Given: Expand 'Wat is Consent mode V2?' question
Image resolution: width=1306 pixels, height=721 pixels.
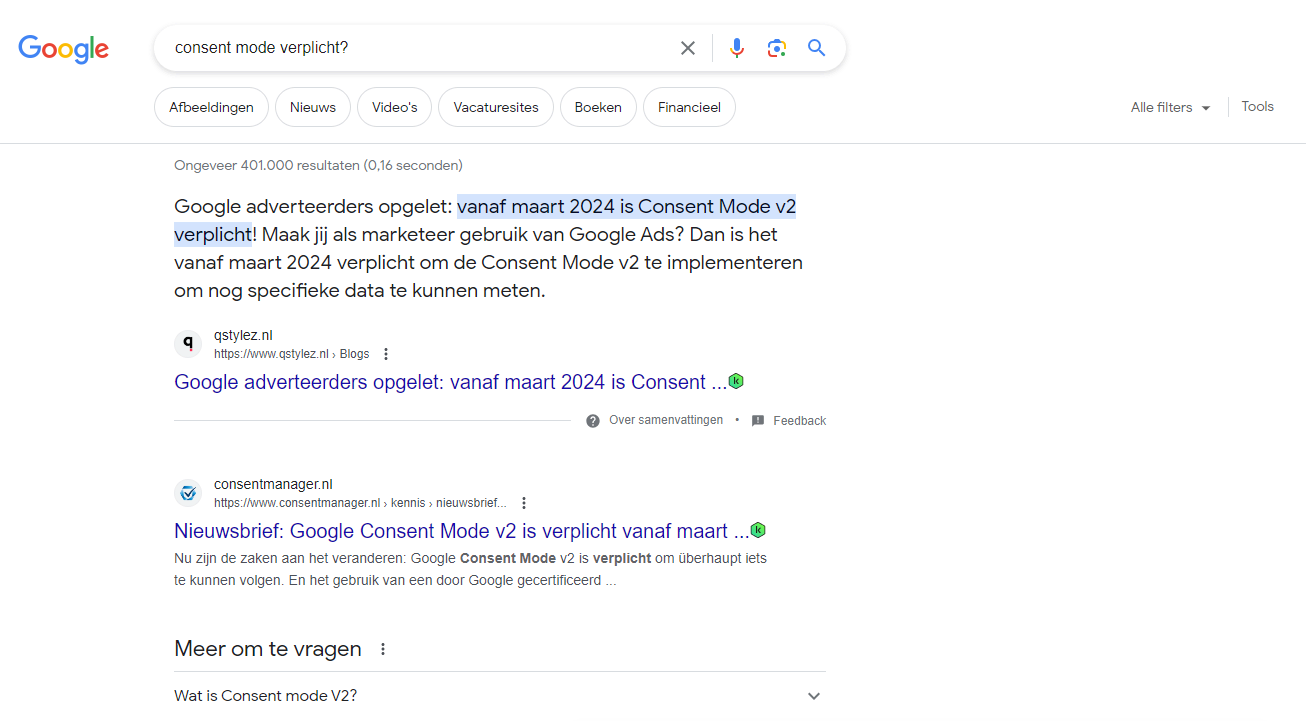Looking at the screenshot, I should coord(814,696).
